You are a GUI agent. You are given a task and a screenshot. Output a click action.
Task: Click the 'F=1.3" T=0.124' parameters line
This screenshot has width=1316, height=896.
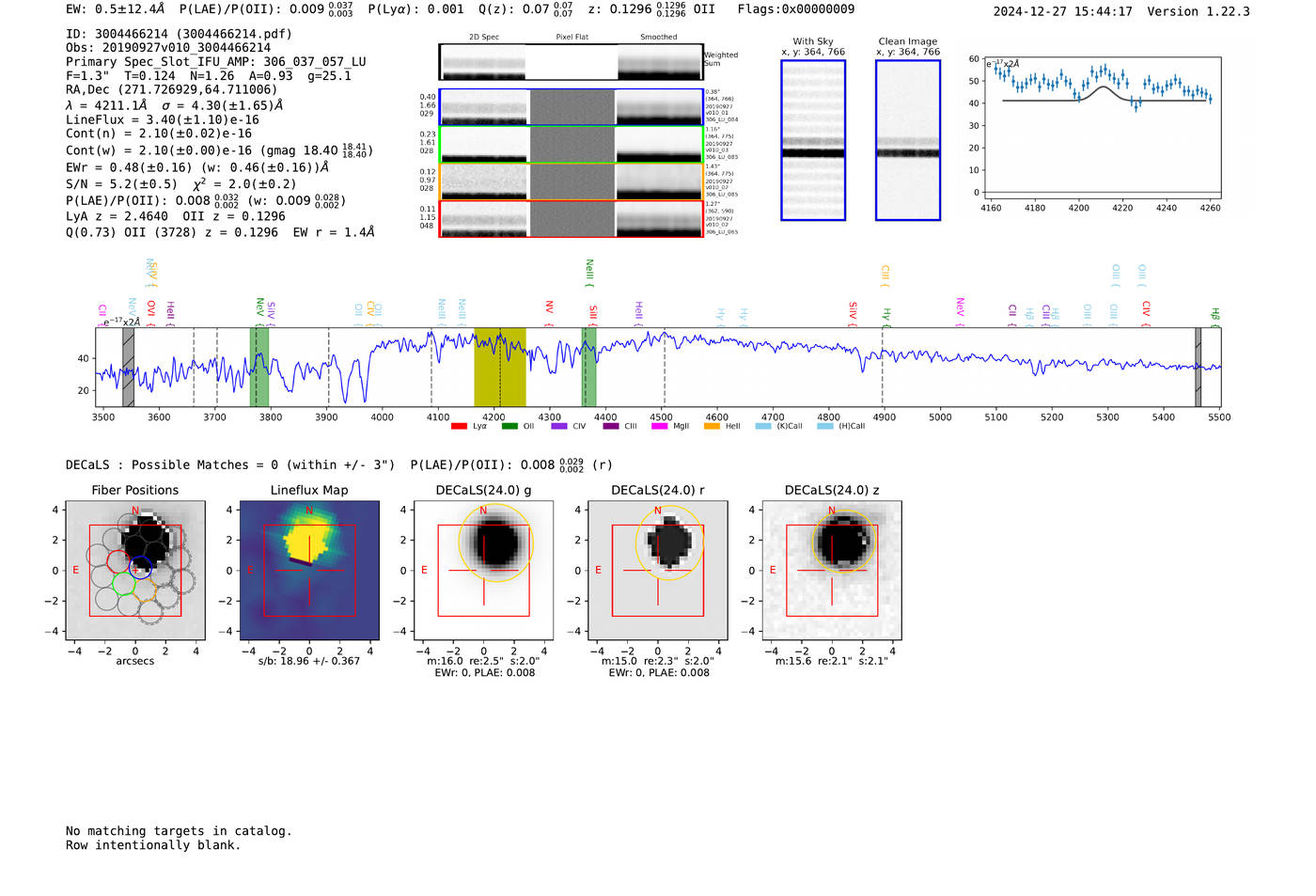click(209, 76)
